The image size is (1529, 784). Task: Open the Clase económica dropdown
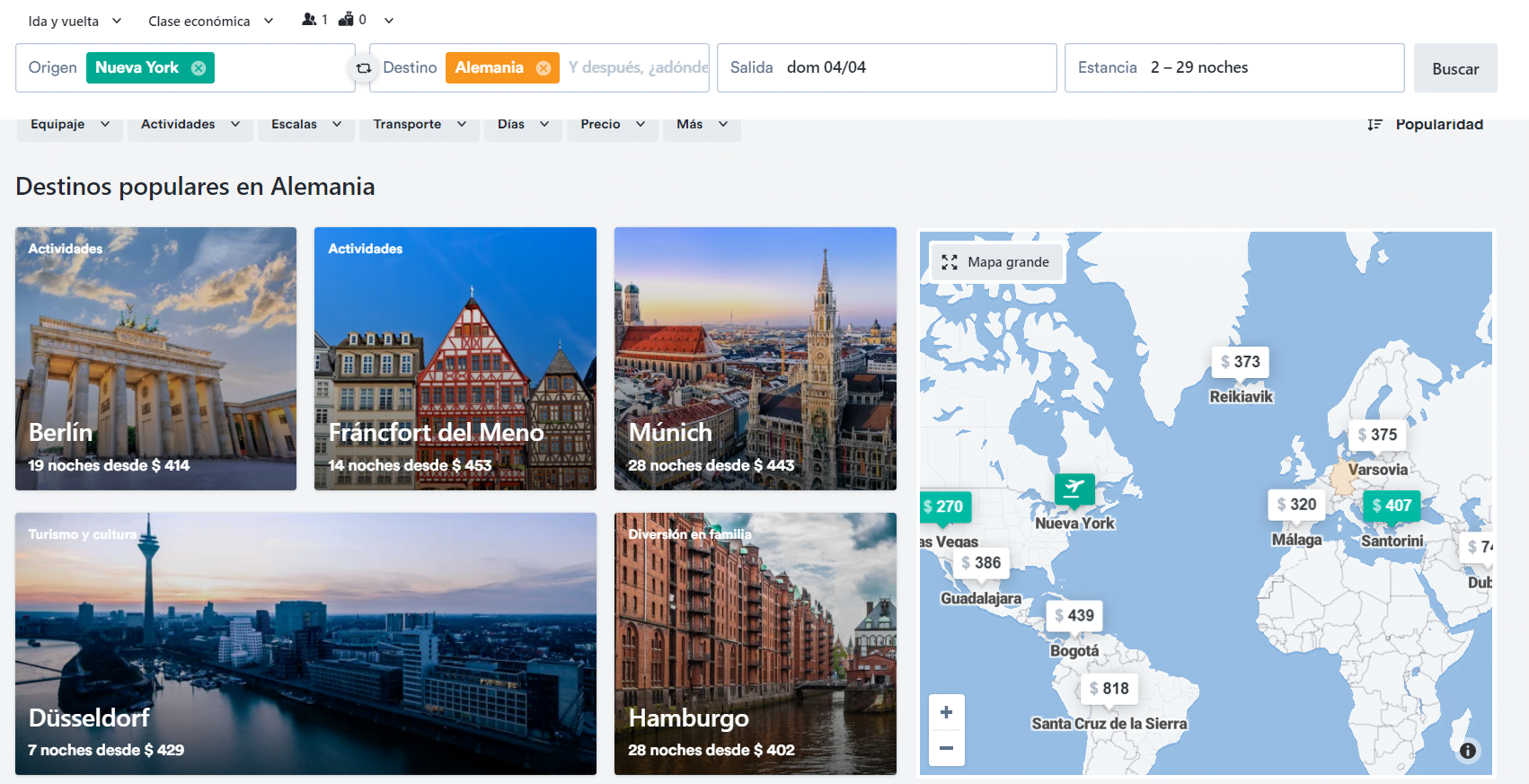(211, 21)
